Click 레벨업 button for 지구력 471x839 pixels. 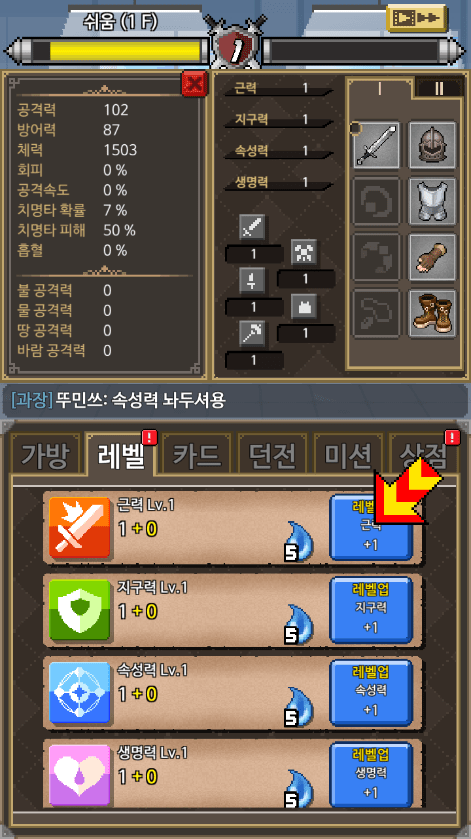pyautogui.click(x=370, y=610)
